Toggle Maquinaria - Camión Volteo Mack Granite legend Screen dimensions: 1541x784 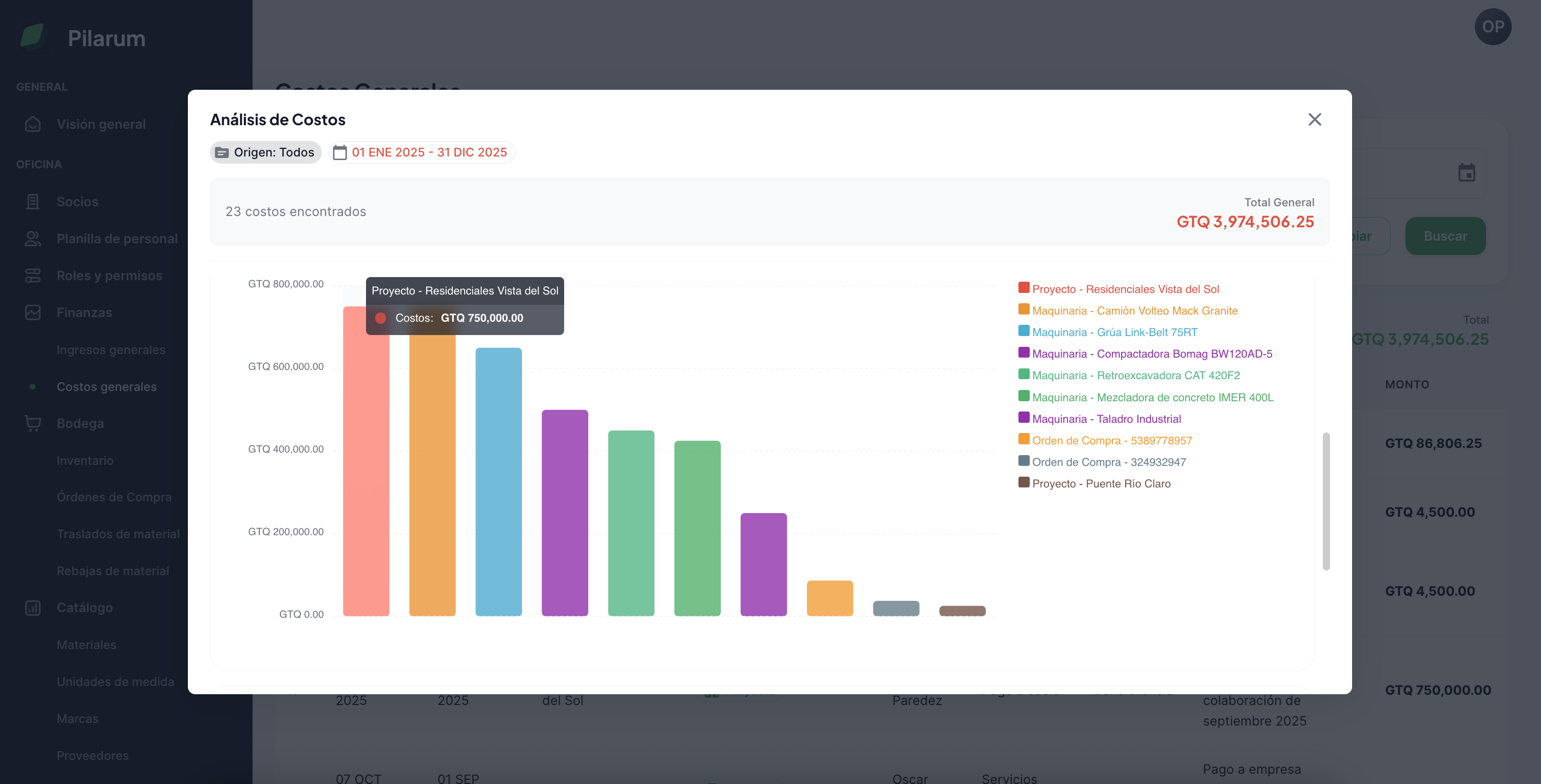point(1134,311)
